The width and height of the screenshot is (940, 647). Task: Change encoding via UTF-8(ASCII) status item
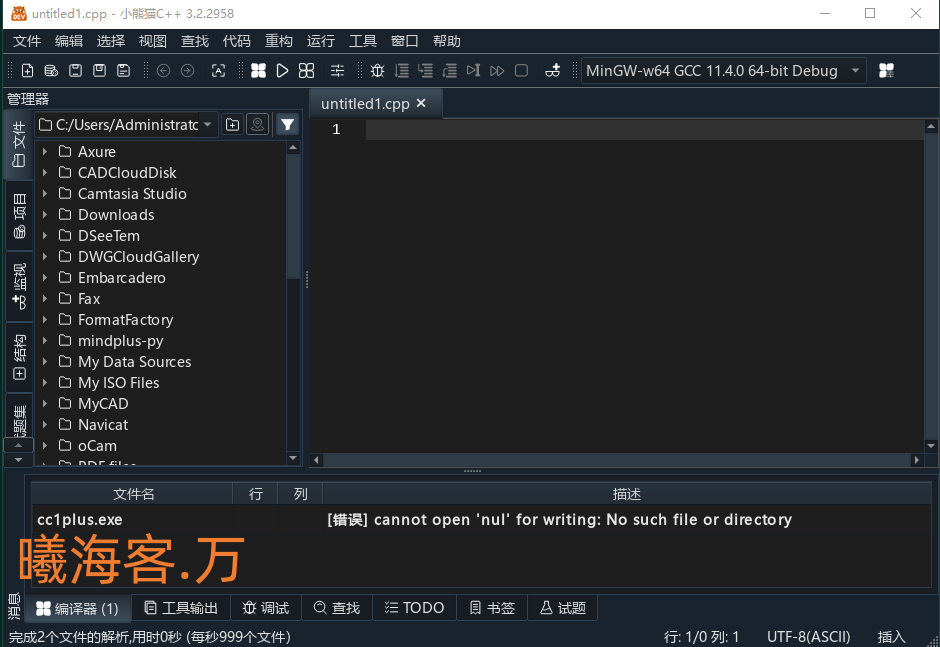pyautogui.click(x=808, y=637)
